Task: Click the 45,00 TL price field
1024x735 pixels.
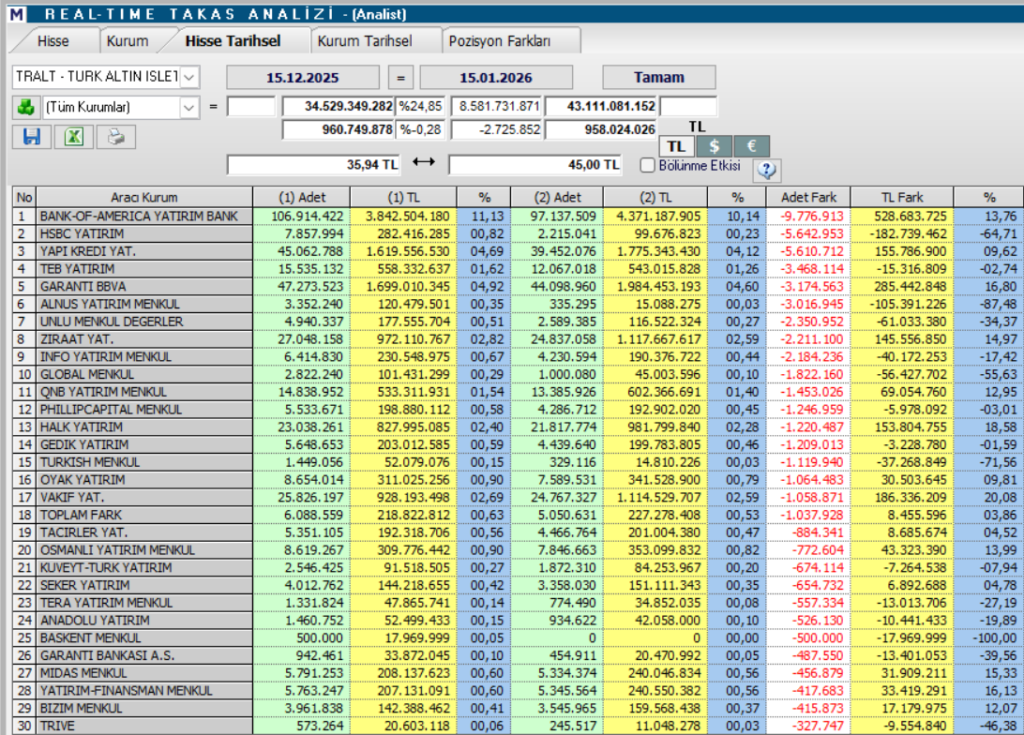Action: pos(536,165)
